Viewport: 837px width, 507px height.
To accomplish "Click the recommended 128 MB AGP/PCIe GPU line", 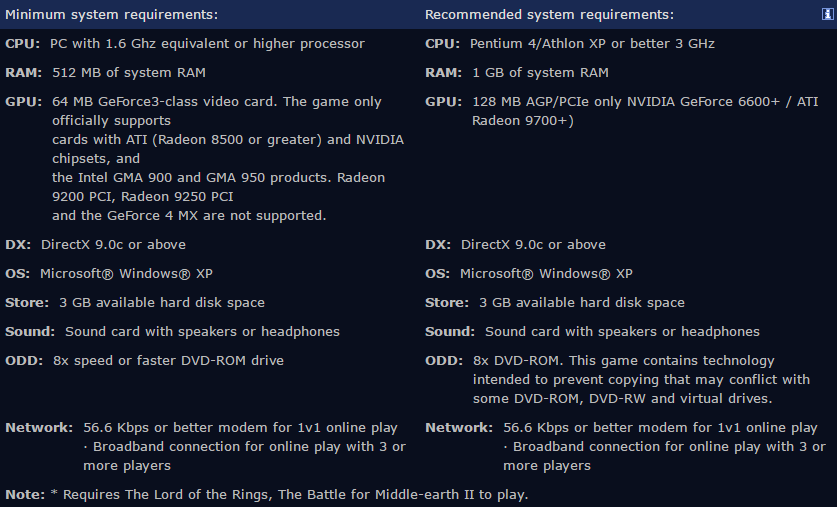I will 647,102.
